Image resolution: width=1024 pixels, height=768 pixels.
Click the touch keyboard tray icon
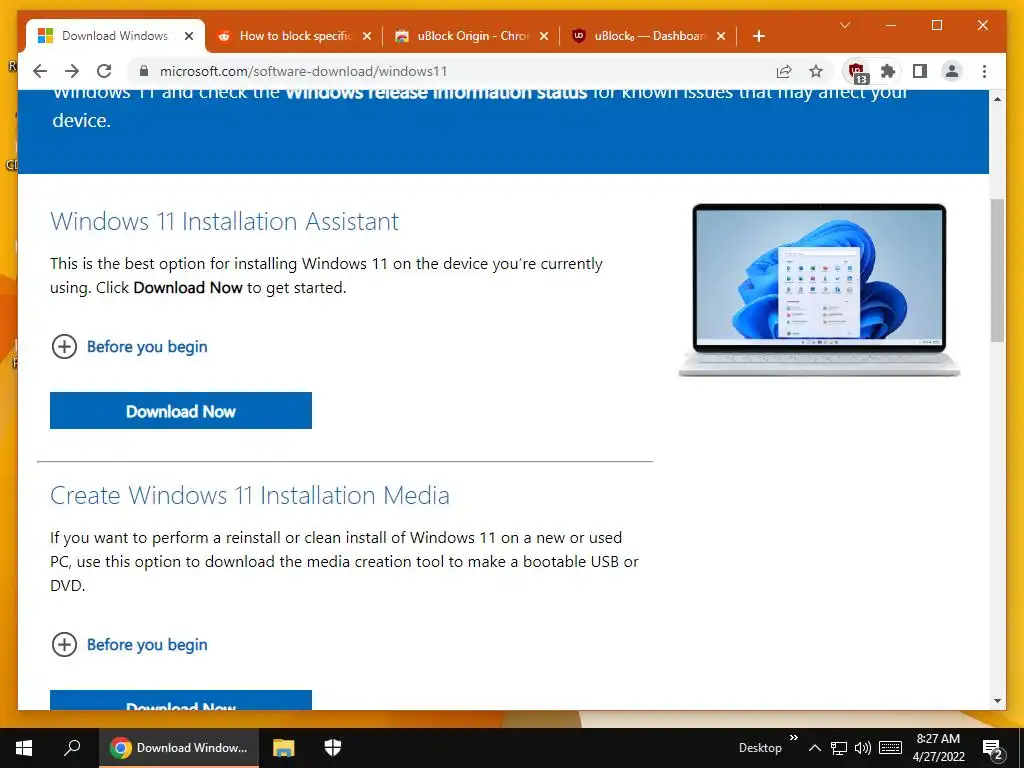(x=890, y=748)
